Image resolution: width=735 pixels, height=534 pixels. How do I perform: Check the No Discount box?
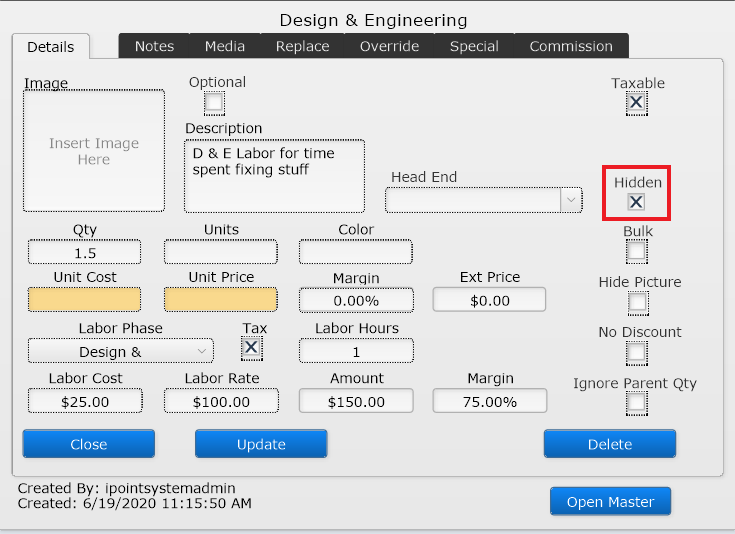coord(637,353)
